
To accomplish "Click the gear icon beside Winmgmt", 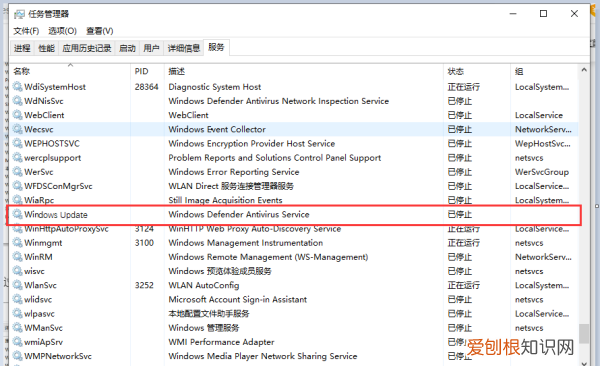I will click(18, 243).
